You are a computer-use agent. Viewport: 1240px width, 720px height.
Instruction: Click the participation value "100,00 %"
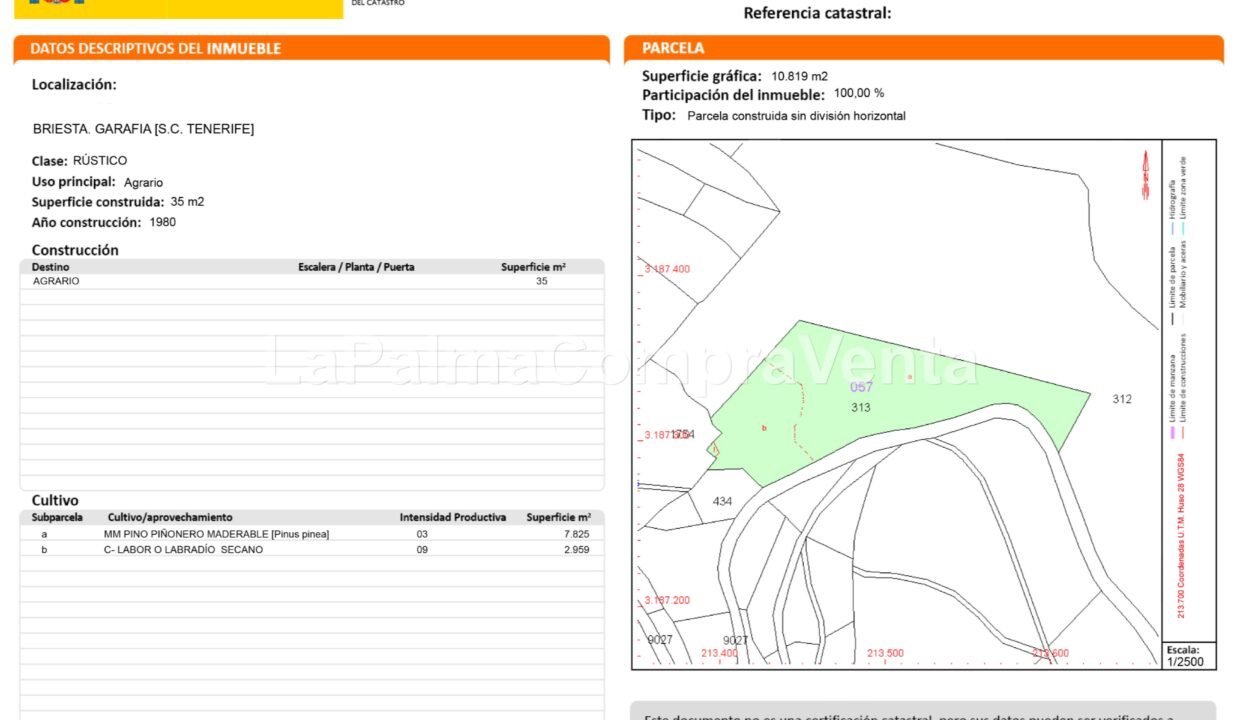[859, 93]
